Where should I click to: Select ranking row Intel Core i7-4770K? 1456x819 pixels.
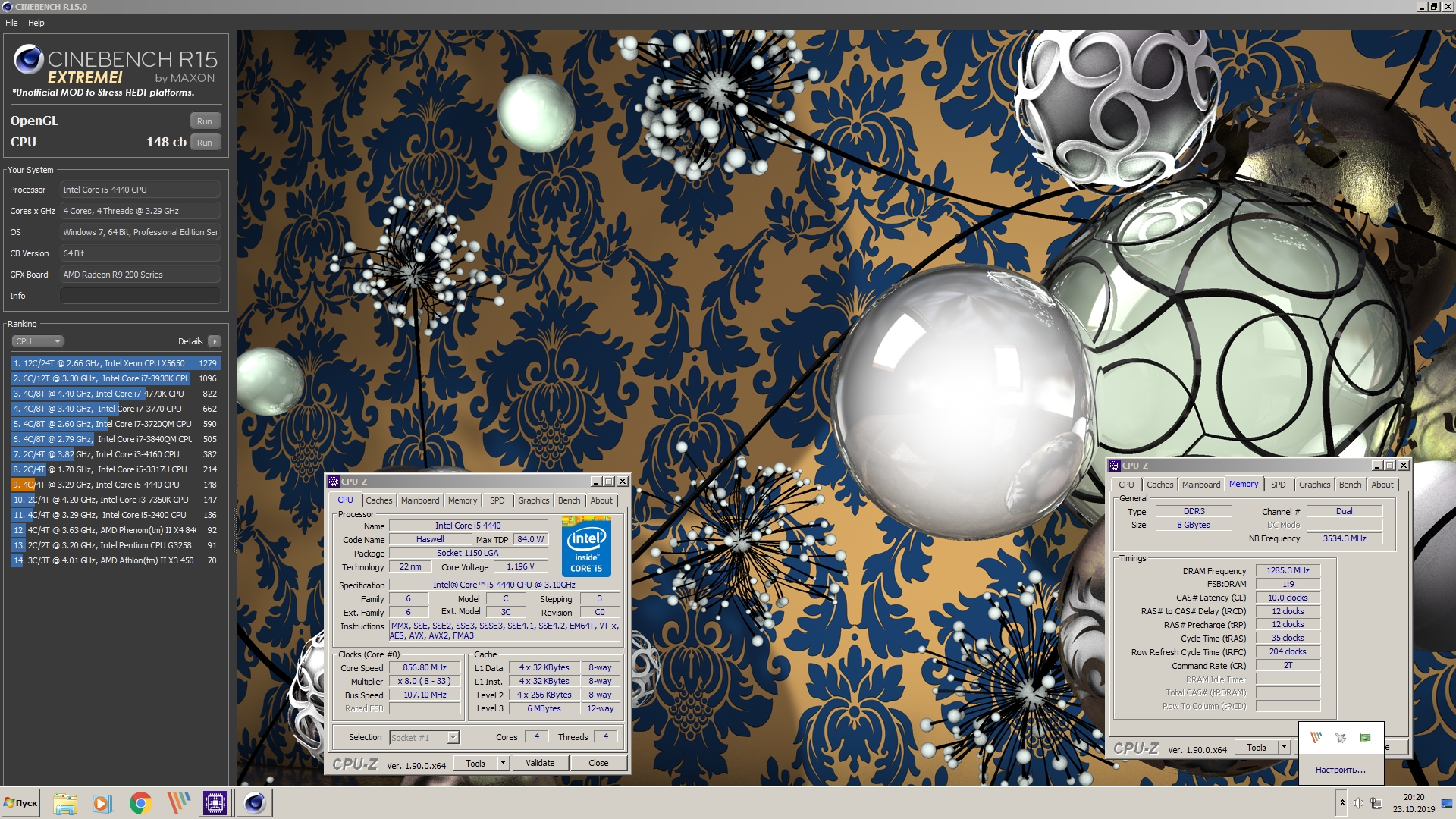pyautogui.click(x=116, y=394)
